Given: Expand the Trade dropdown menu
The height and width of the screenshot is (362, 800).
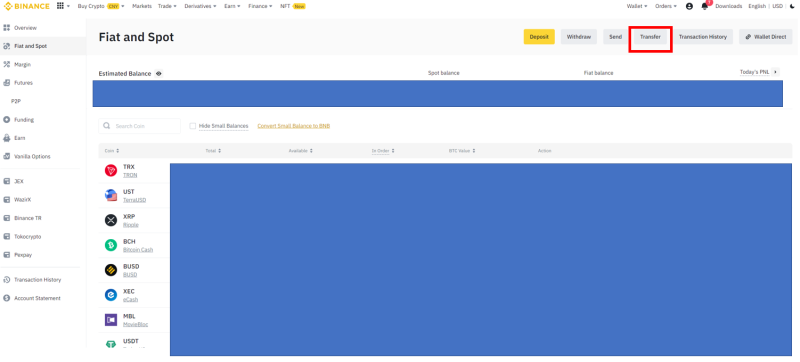Looking at the screenshot, I should [167, 6].
